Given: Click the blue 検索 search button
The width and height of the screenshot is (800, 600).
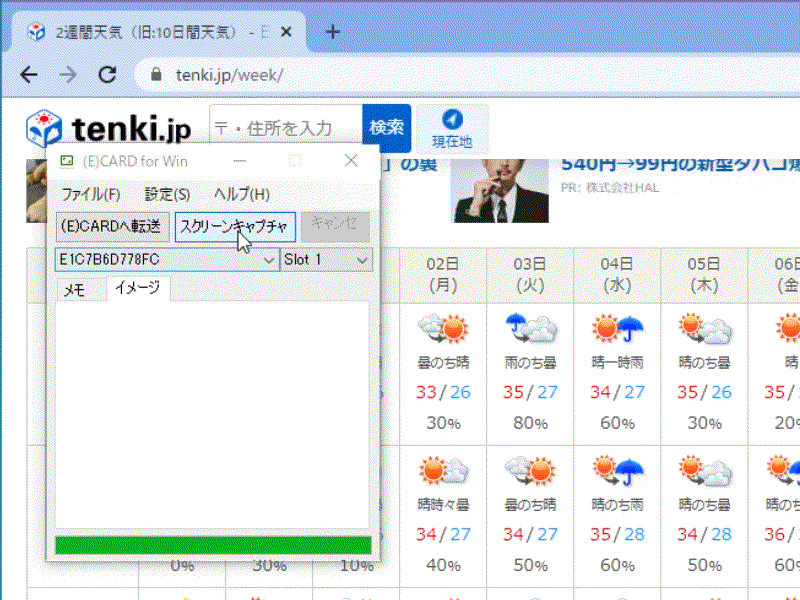Looking at the screenshot, I should pyautogui.click(x=387, y=128).
